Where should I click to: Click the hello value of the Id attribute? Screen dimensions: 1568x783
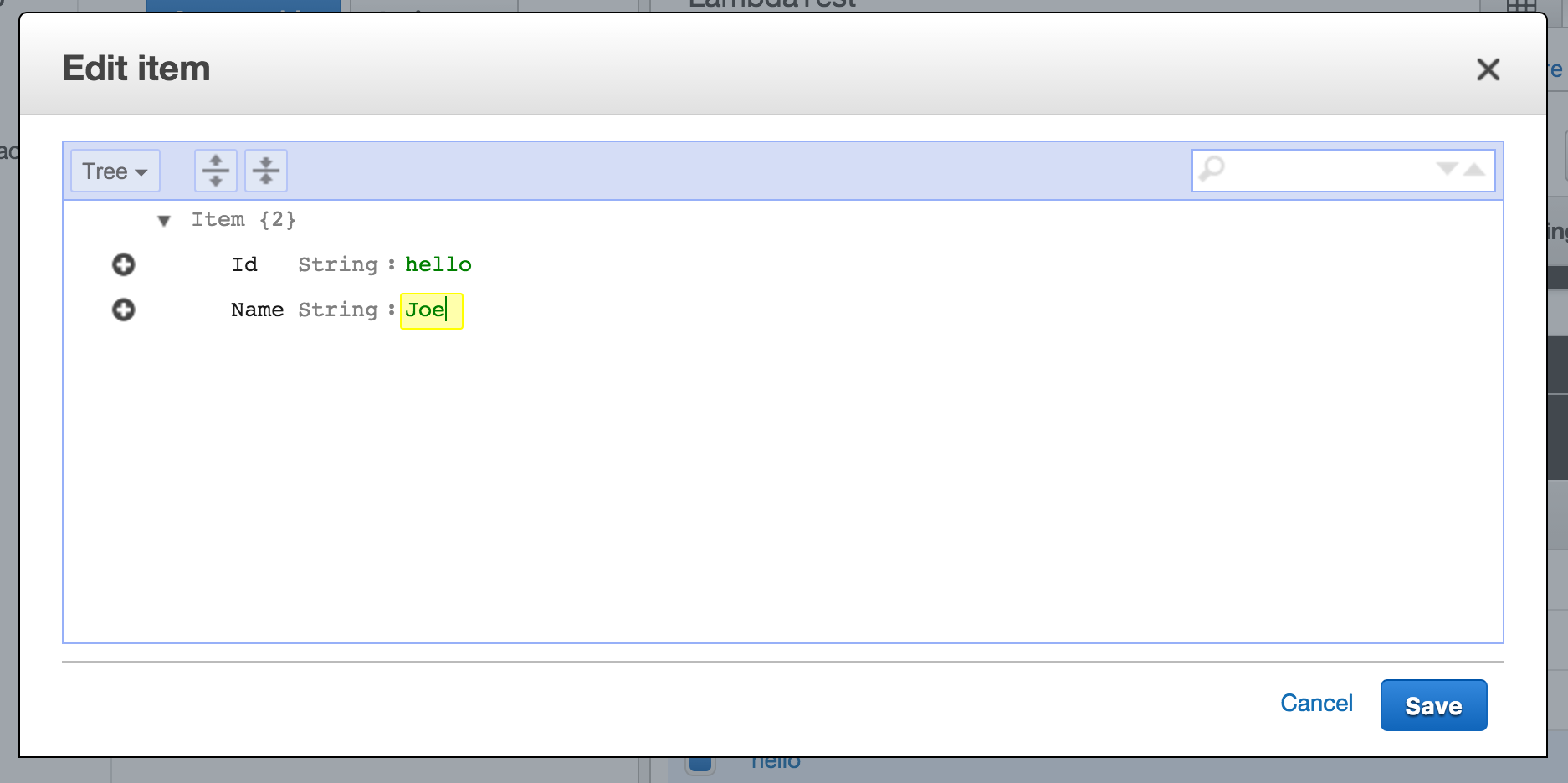point(438,264)
